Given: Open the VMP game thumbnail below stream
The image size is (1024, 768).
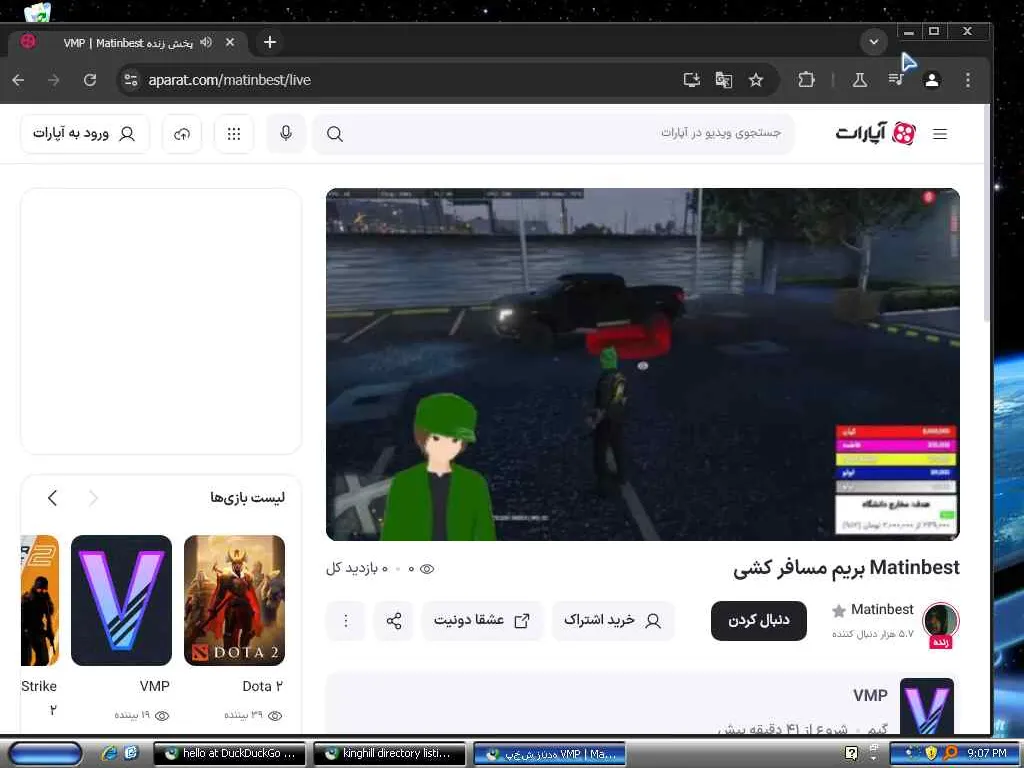Looking at the screenshot, I should [927, 706].
